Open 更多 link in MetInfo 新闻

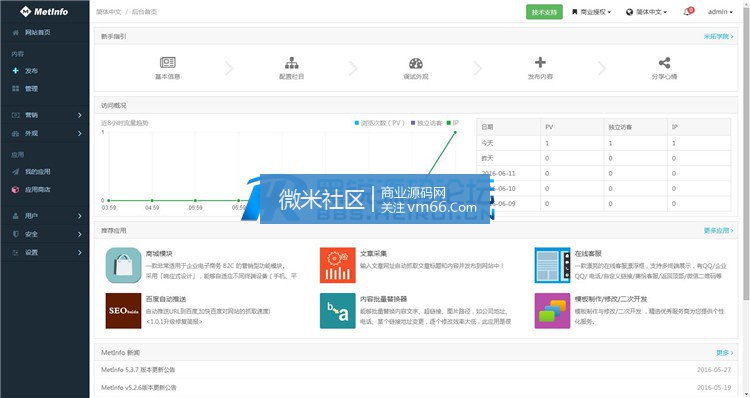point(725,353)
